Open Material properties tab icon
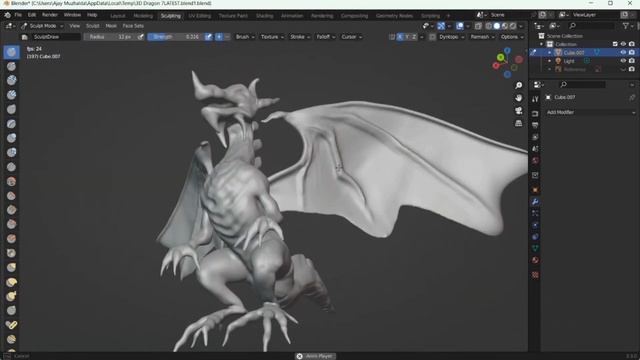The width and height of the screenshot is (640, 360). 535,260
